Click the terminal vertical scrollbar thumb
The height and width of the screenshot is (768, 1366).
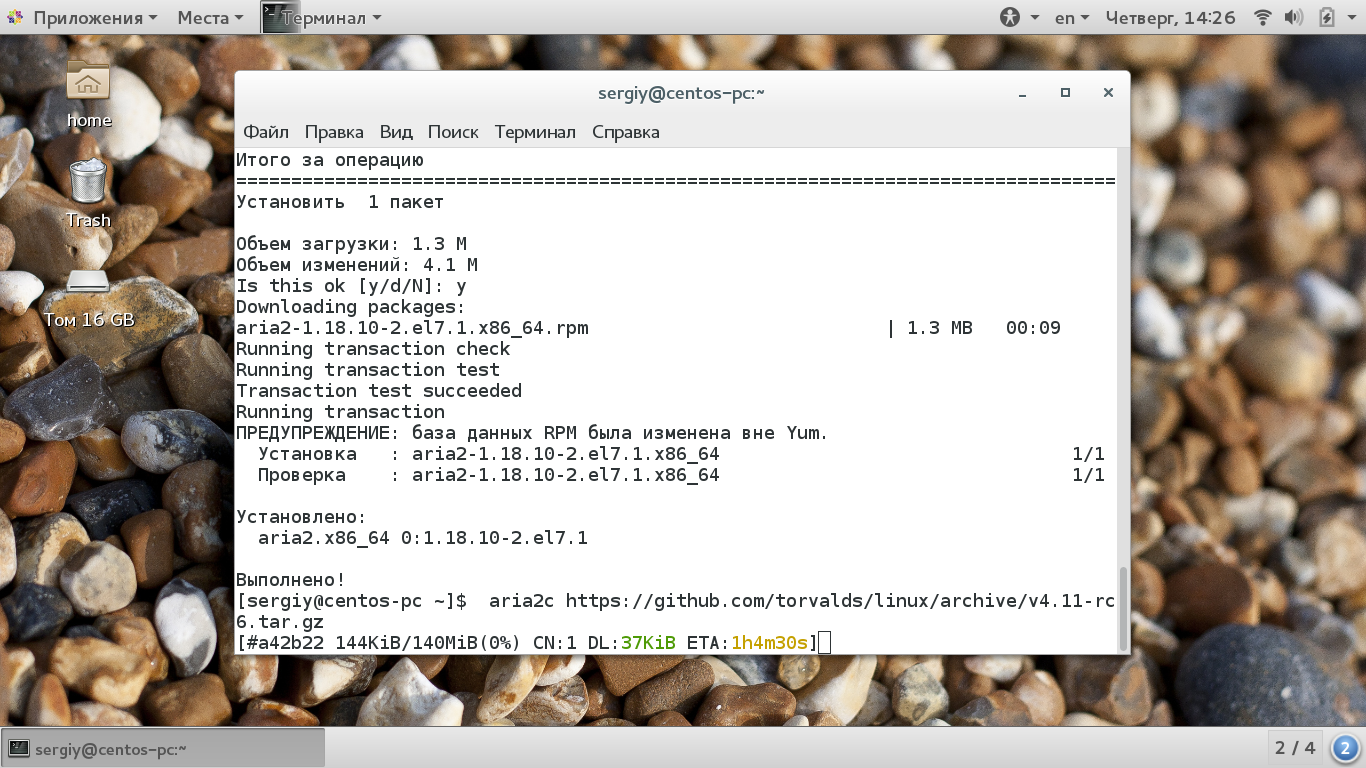point(1123,608)
